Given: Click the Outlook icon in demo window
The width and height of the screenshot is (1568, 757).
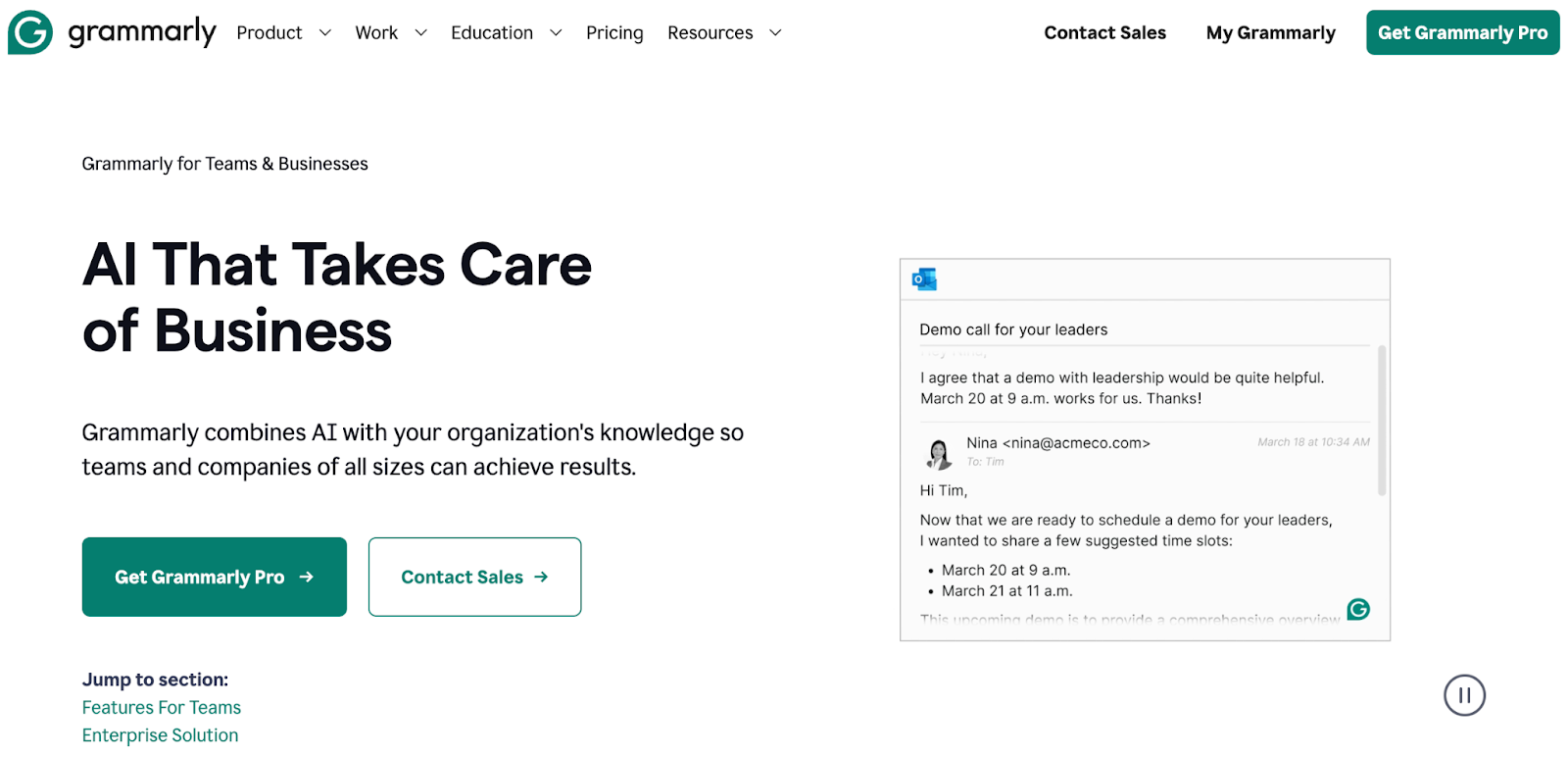Looking at the screenshot, I should click(924, 279).
